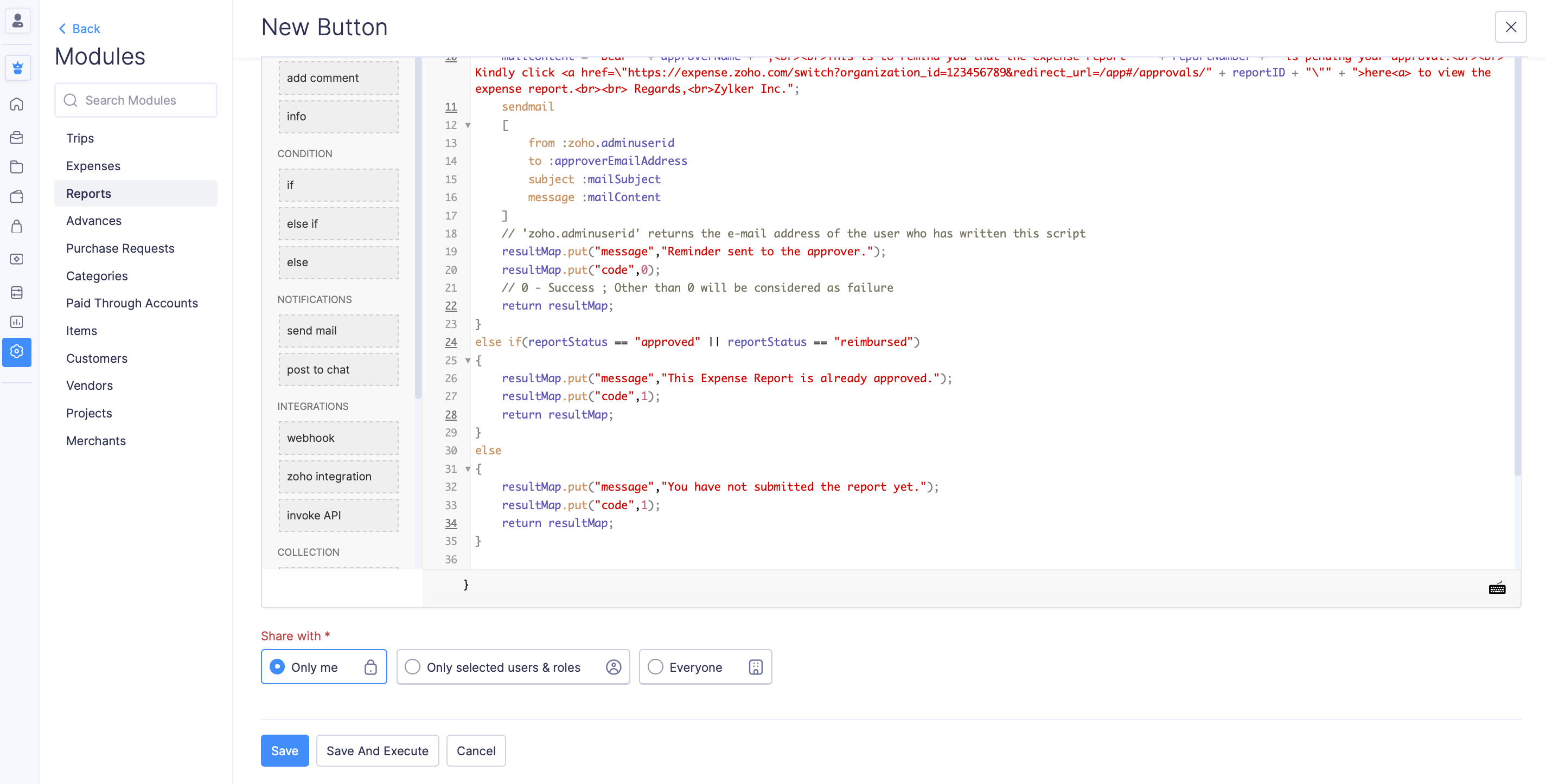Click the folder icon in sidebar

17,167
